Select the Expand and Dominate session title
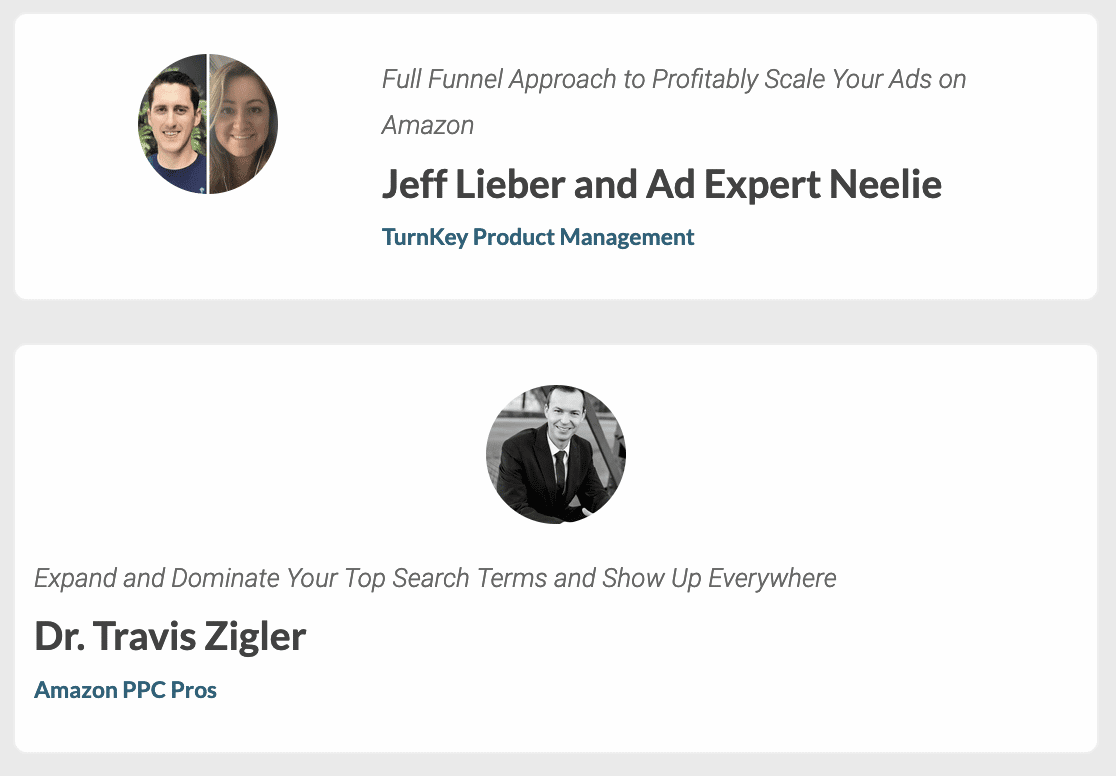The width and height of the screenshot is (1116, 776). 435,578
